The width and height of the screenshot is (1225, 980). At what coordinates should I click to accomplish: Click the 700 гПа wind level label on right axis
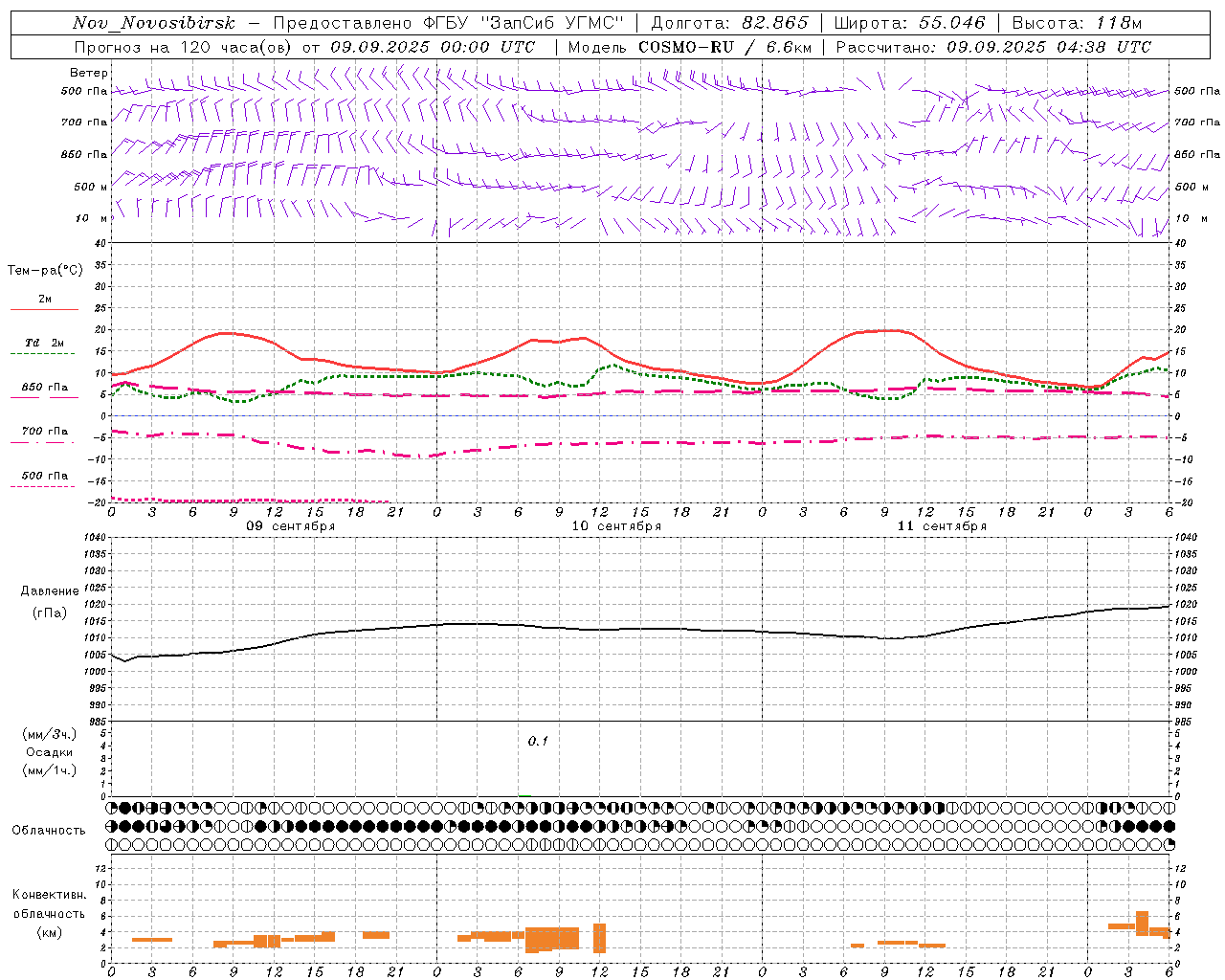click(1197, 122)
